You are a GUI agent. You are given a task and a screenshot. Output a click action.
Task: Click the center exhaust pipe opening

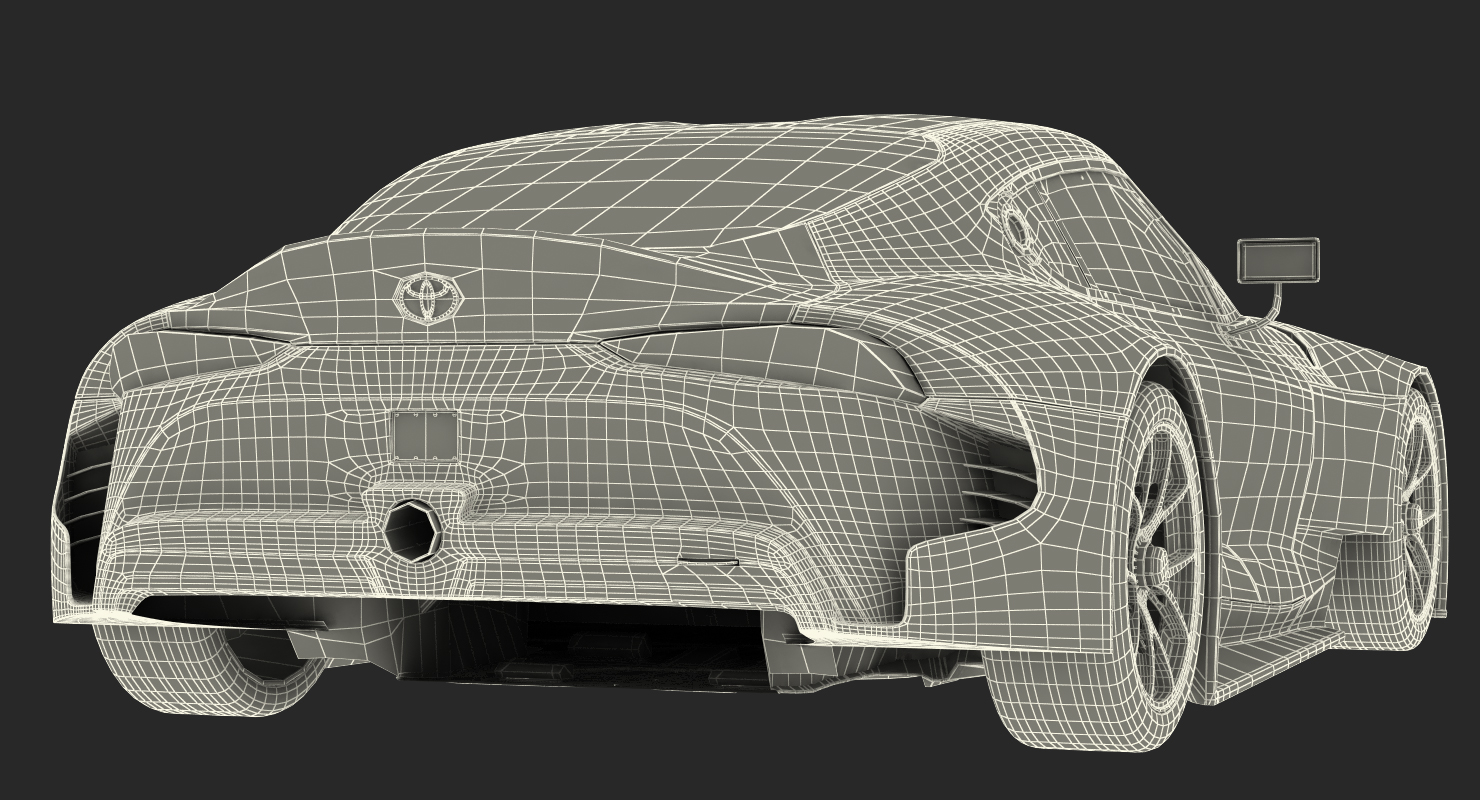(411, 530)
